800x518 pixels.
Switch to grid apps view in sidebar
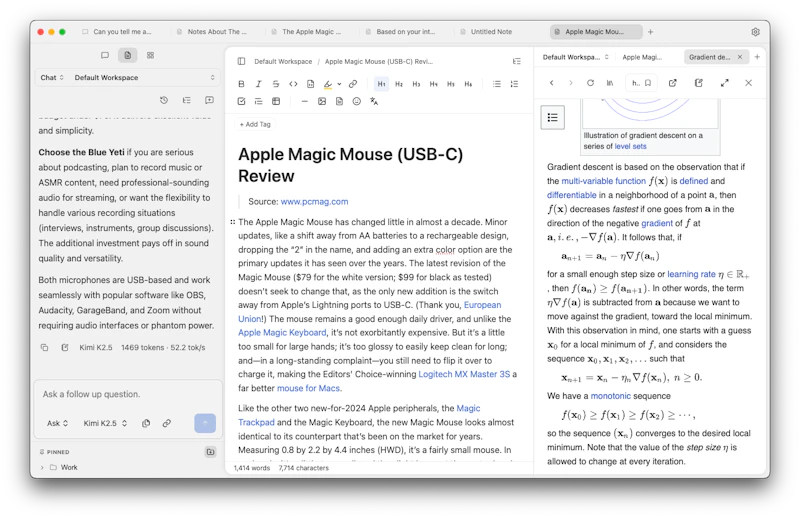tap(151, 55)
